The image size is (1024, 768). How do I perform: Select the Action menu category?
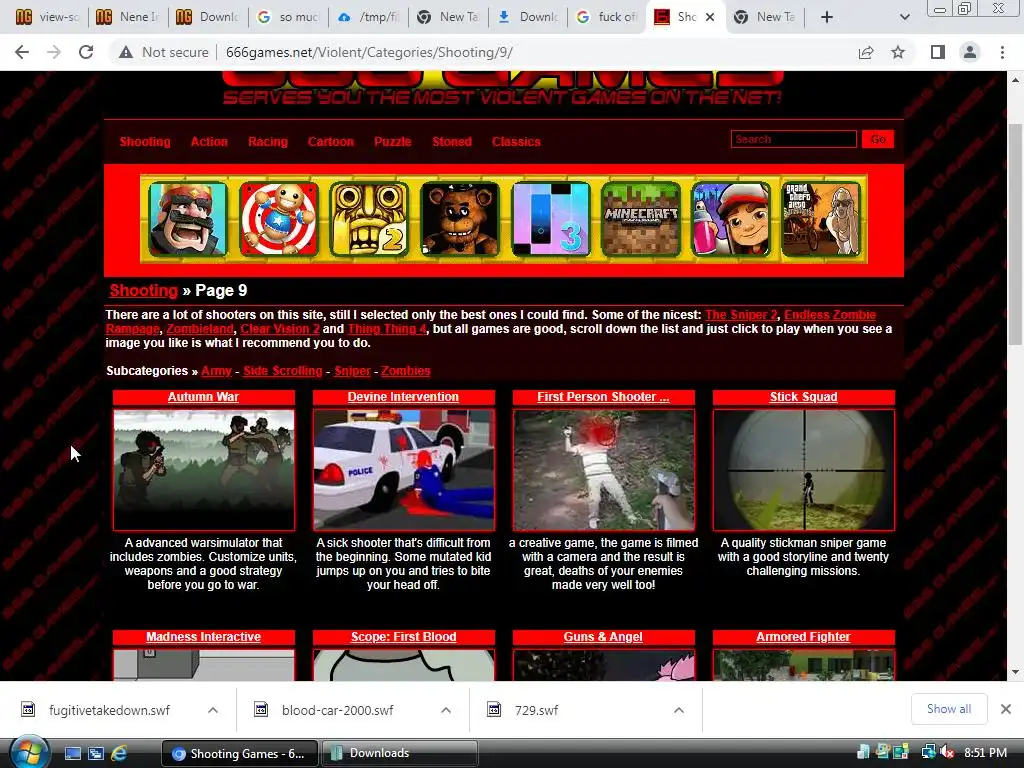pos(209,142)
